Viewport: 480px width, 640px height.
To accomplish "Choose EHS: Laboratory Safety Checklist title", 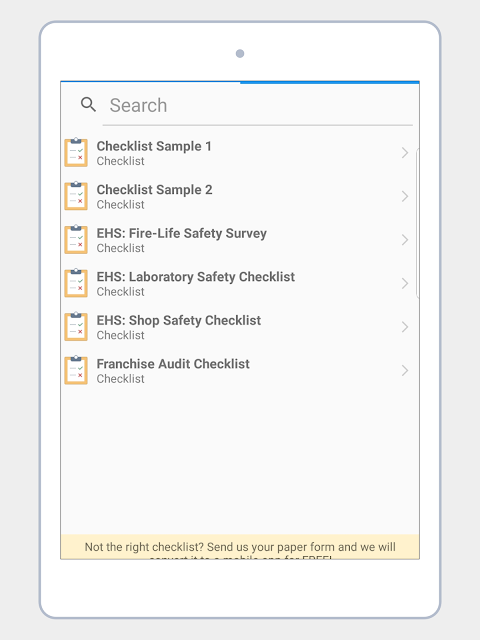I will click(x=196, y=277).
